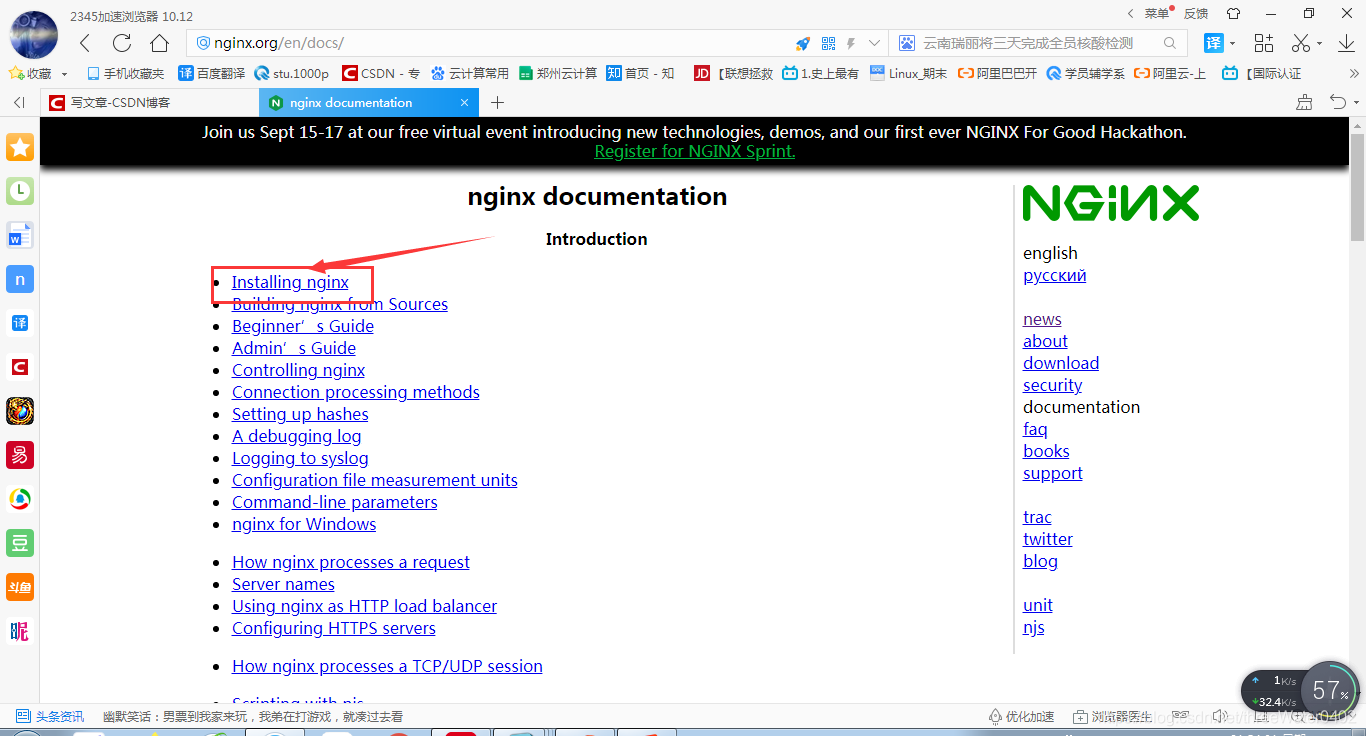Click the scissors screenshot tool icon
Screen dimensions: 1366x736
click(x=1300, y=43)
